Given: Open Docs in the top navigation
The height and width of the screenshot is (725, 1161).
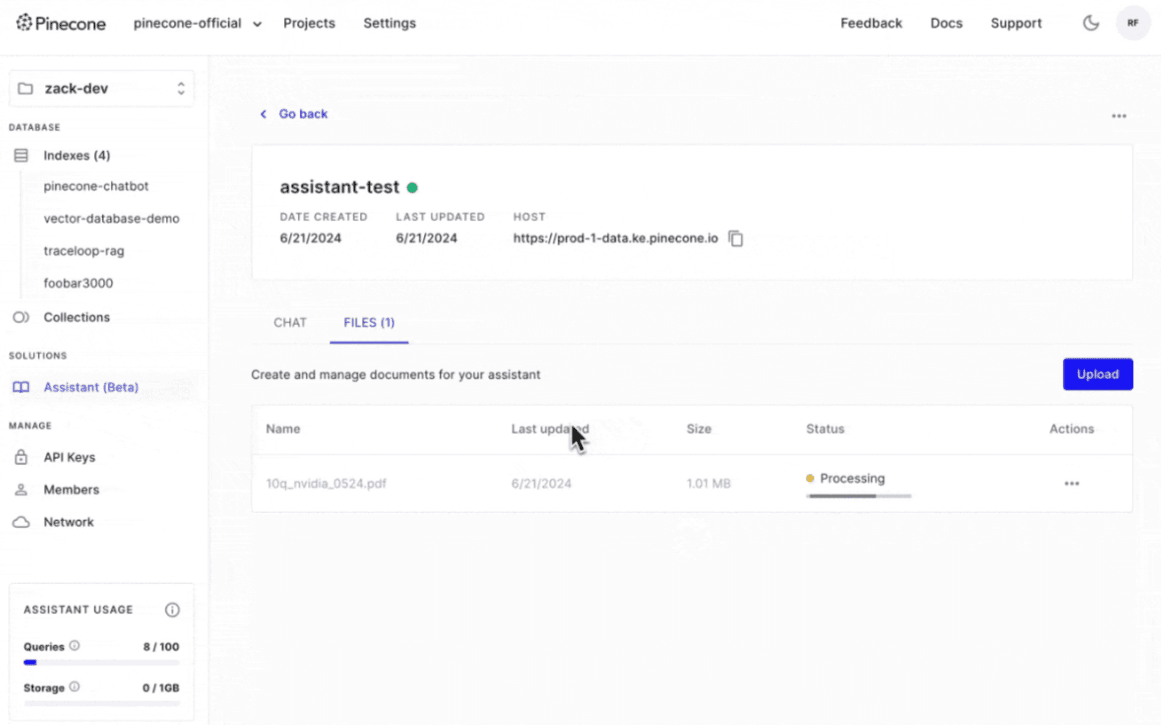Looking at the screenshot, I should click(x=946, y=23).
